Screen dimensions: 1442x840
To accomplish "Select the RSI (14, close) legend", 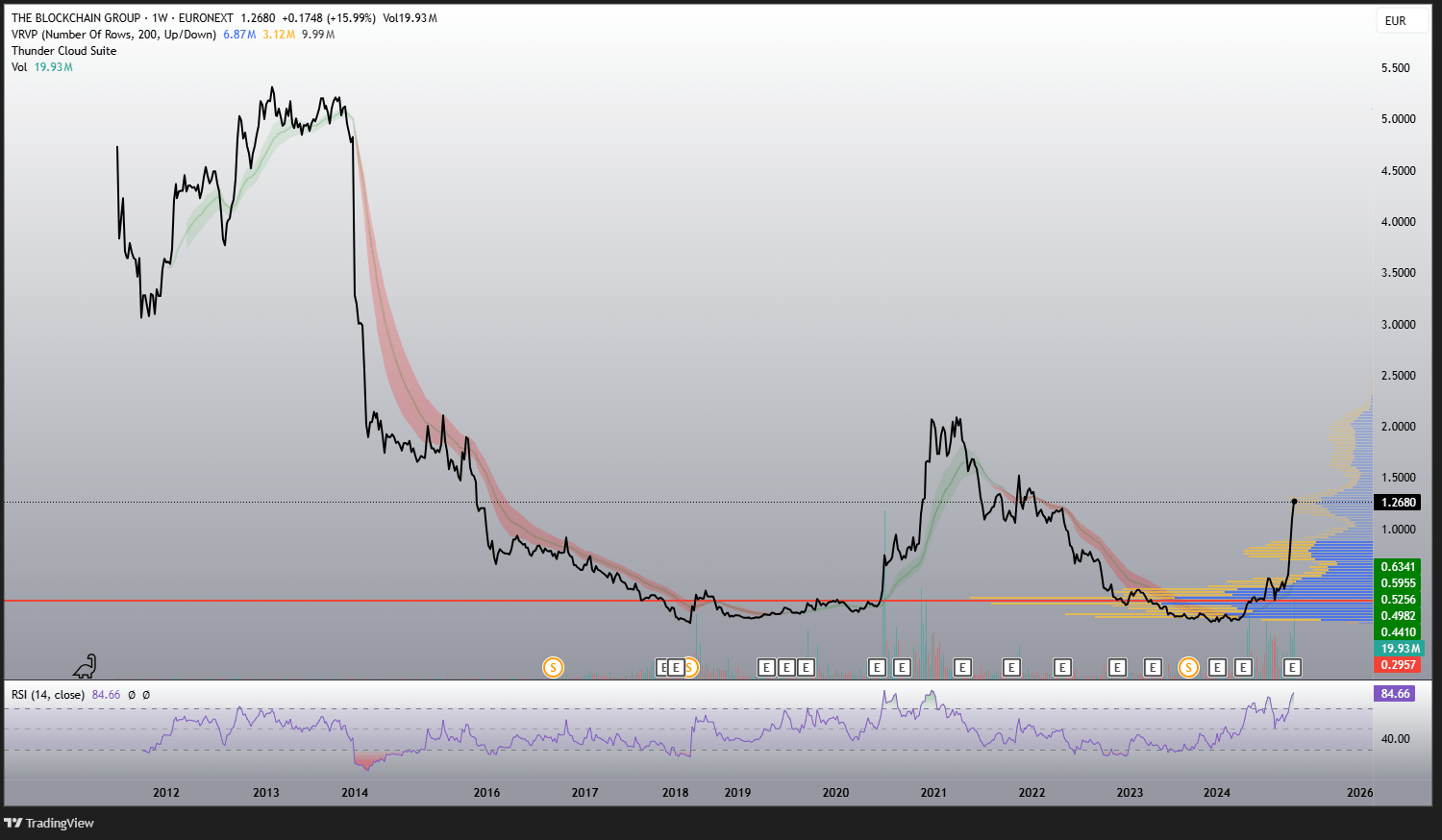I will 48,695.
